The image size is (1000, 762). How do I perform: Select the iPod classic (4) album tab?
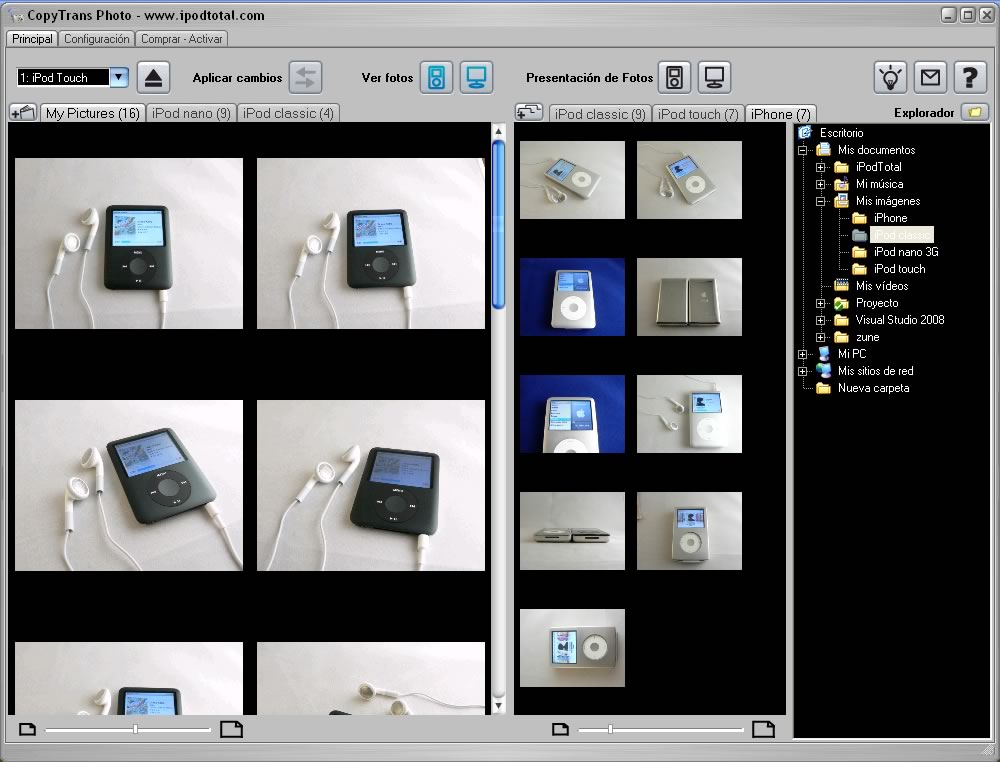288,113
